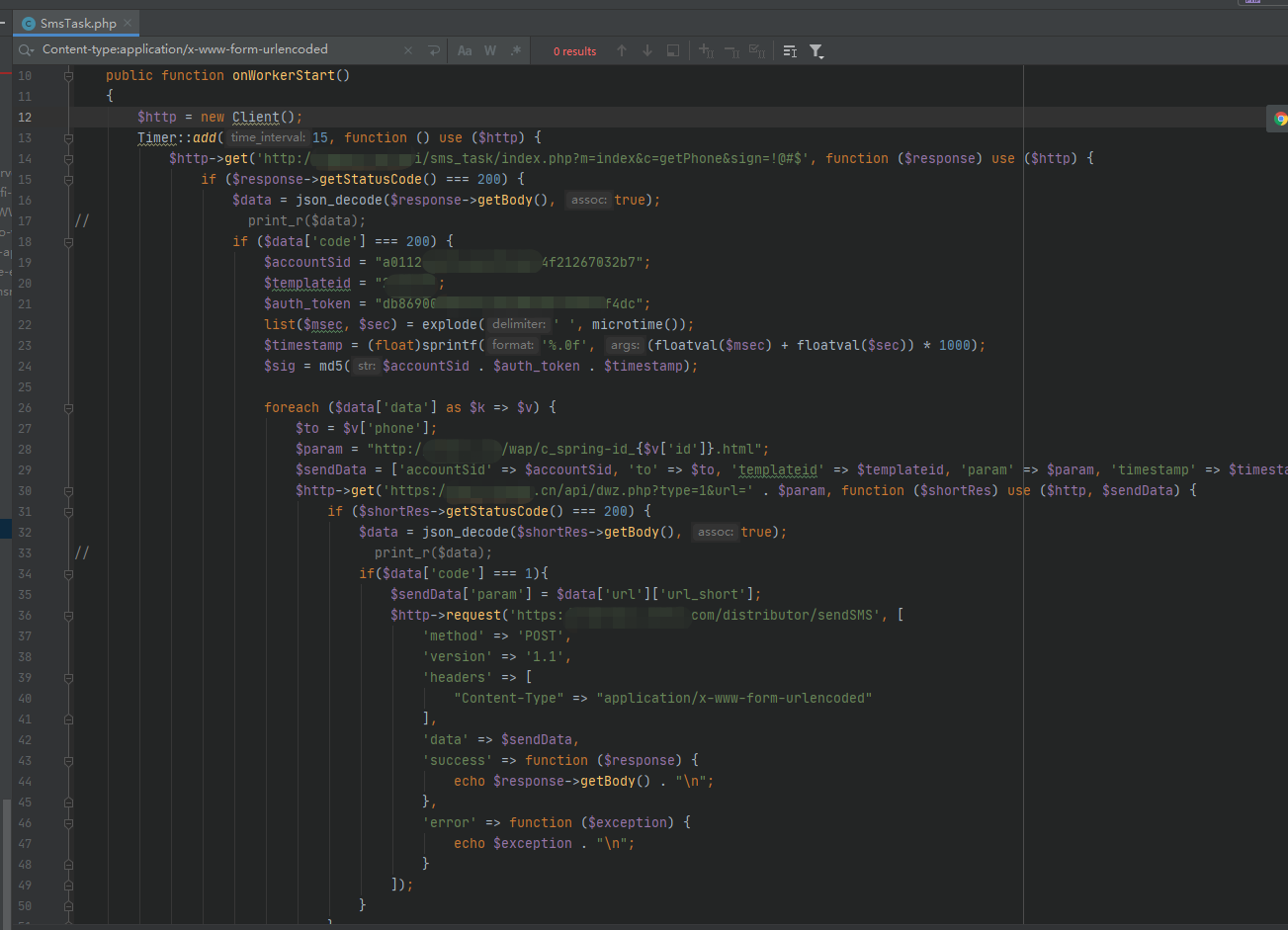Image resolution: width=1288 pixels, height=930 pixels.
Task: Click the delimiter: parameter hint on line 22
Action: [519, 324]
